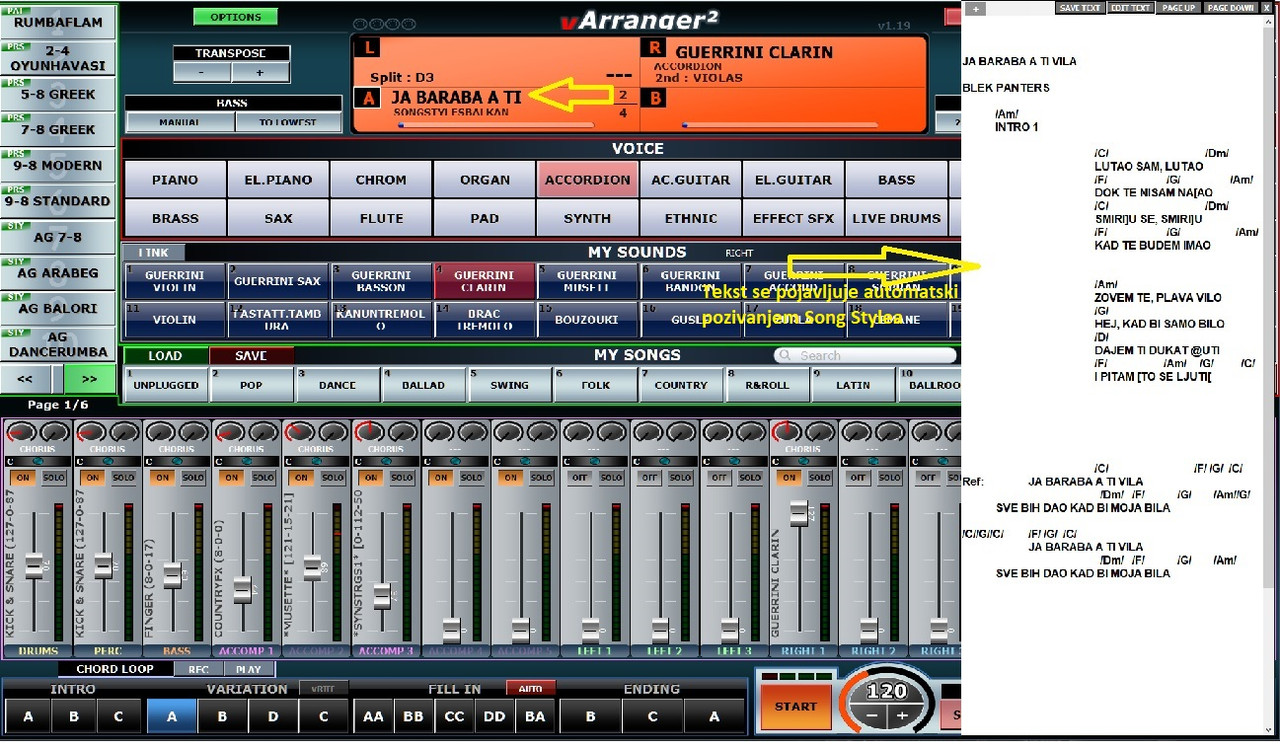Screen dimensions: 1280x745
Task: Trigger INTRO B
Action: coord(73,716)
